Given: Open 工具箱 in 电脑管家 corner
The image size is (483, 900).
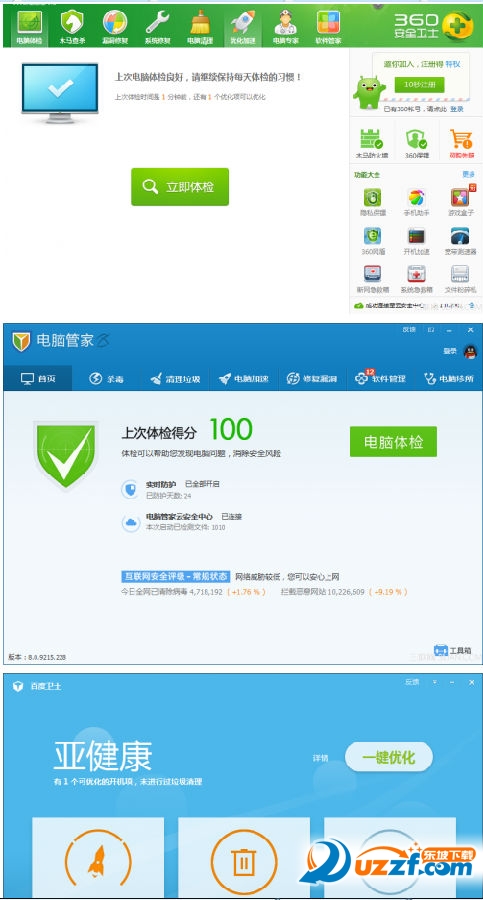Looking at the screenshot, I should pos(453,650).
